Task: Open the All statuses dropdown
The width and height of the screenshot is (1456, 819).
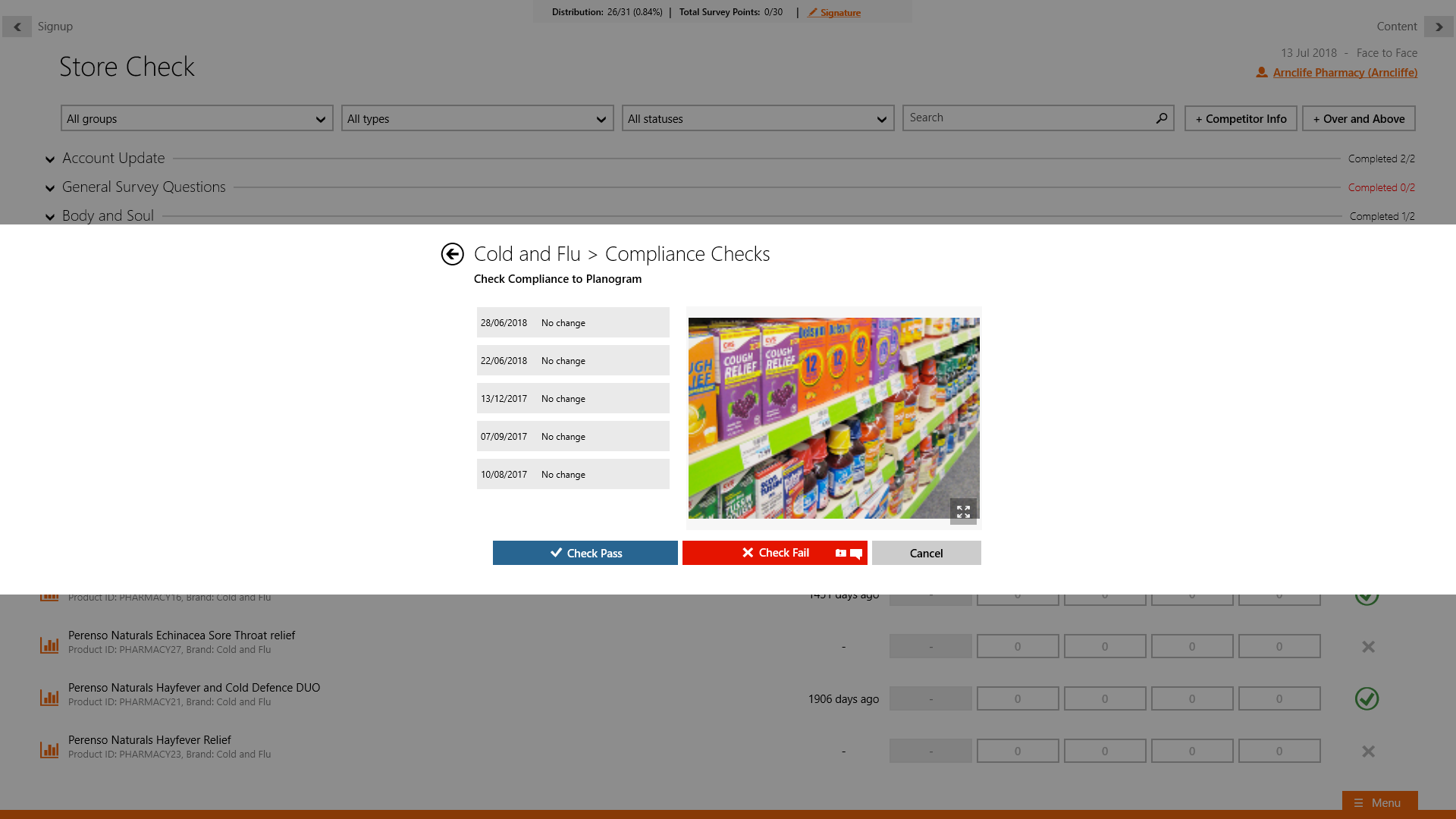Action: pyautogui.click(x=758, y=119)
